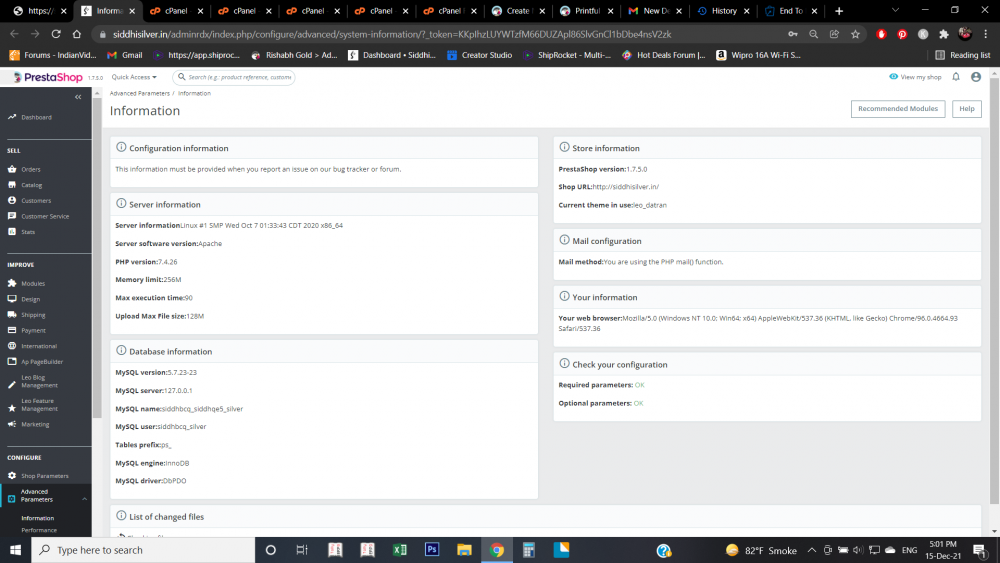
Task: Open the Gmail bookmark
Action: point(125,55)
